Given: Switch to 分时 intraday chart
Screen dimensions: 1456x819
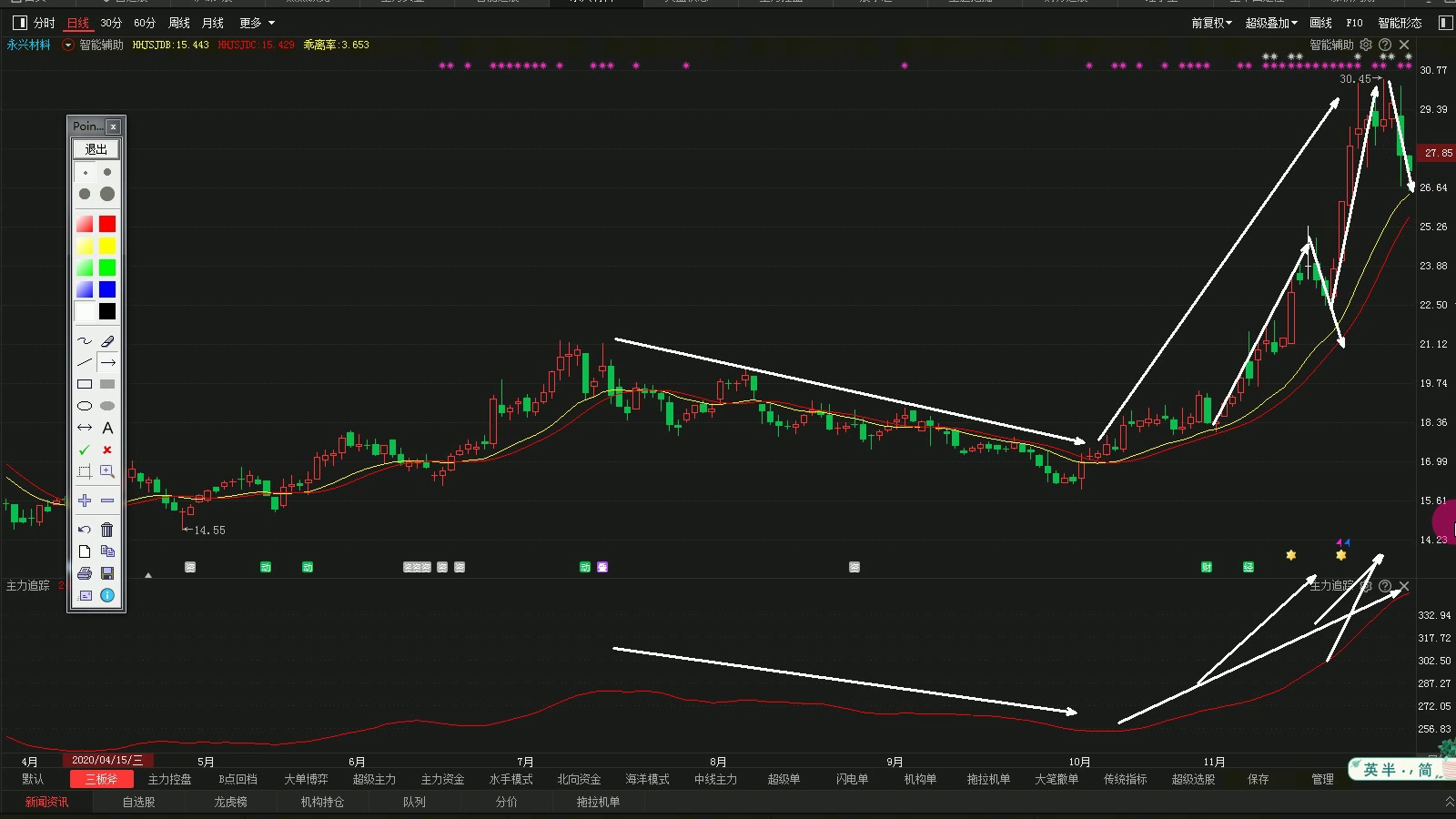Looking at the screenshot, I should [44, 23].
